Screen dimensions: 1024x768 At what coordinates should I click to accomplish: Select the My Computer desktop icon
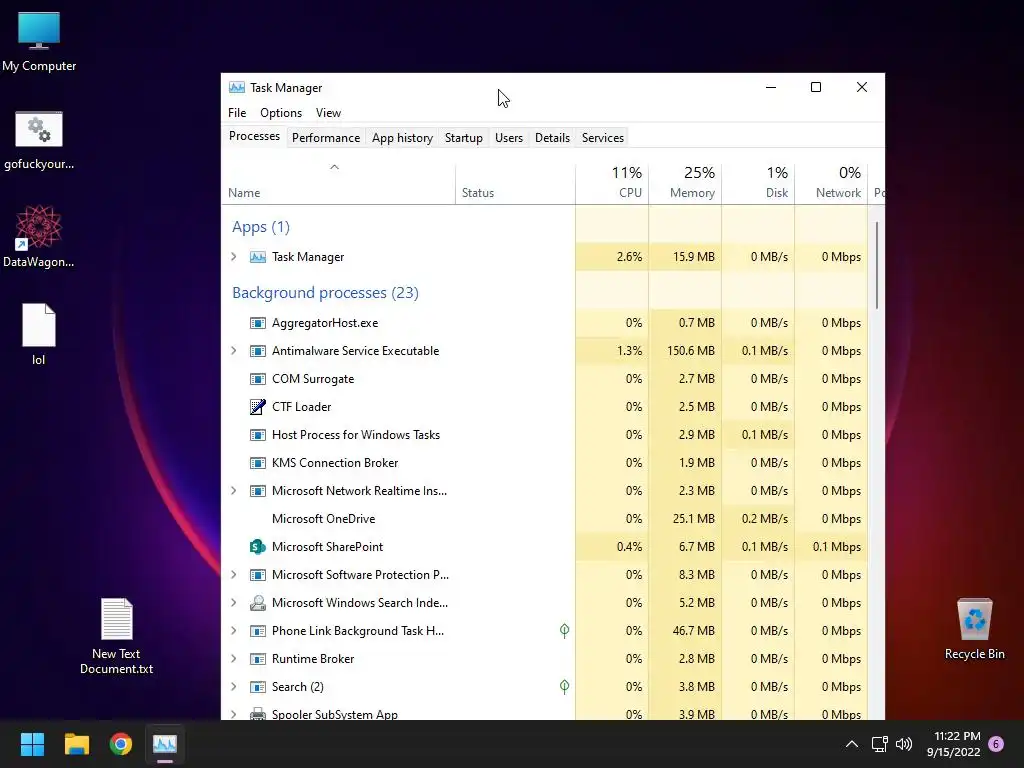39,42
